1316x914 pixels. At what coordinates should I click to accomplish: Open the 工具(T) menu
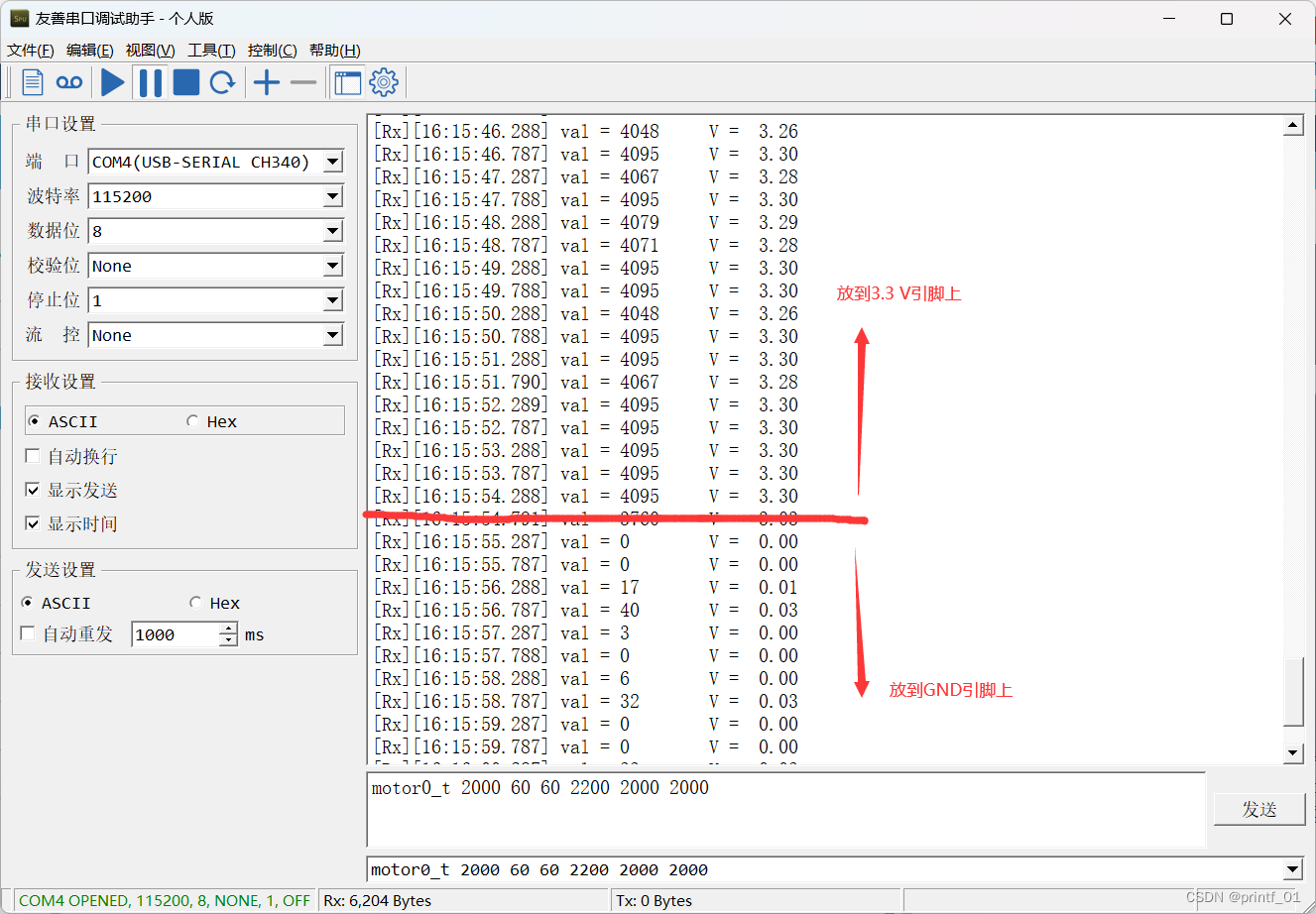212,51
